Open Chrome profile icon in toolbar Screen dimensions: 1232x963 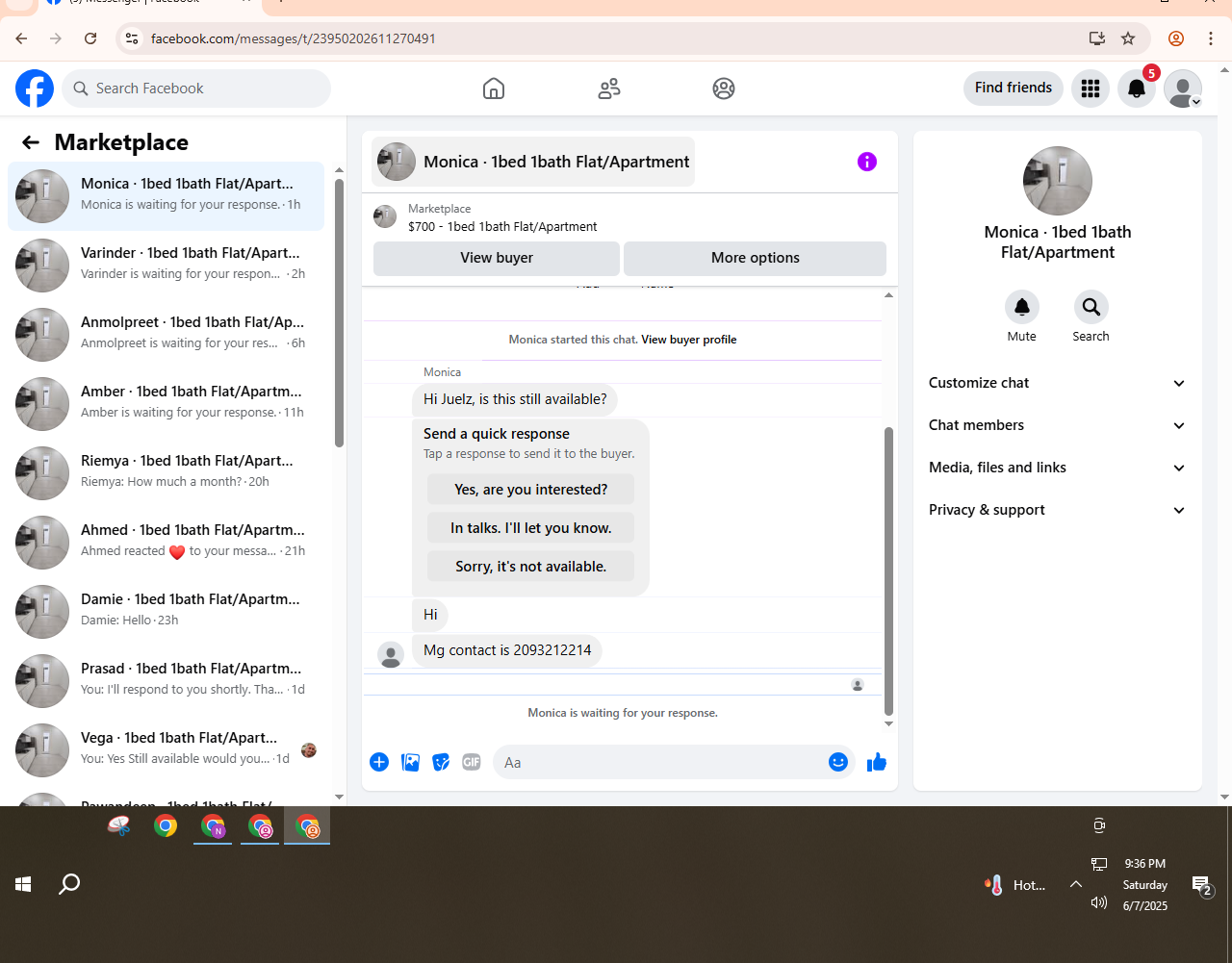1176,38
